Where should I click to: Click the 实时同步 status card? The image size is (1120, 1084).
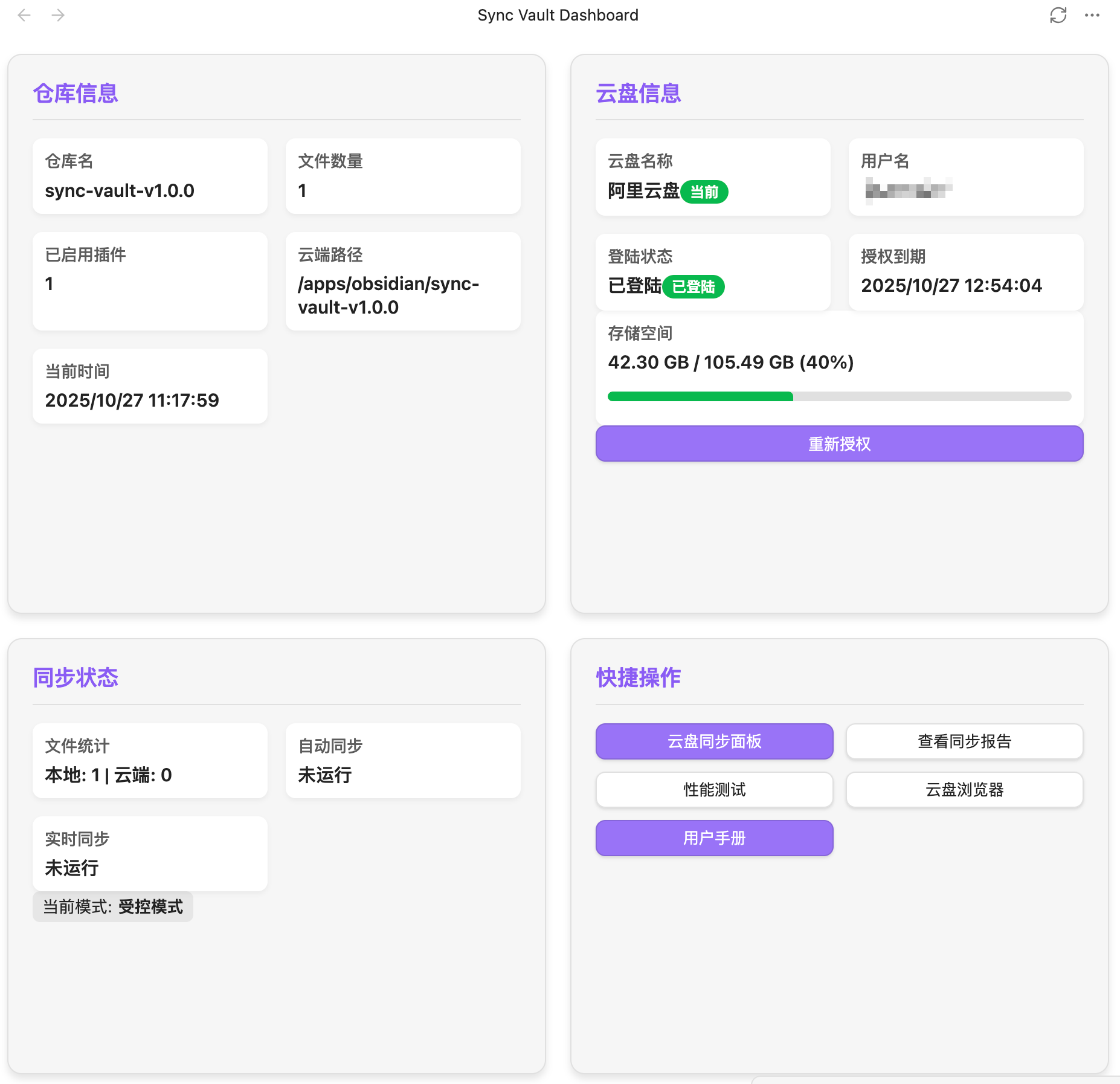pyautogui.click(x=150, y=853)
